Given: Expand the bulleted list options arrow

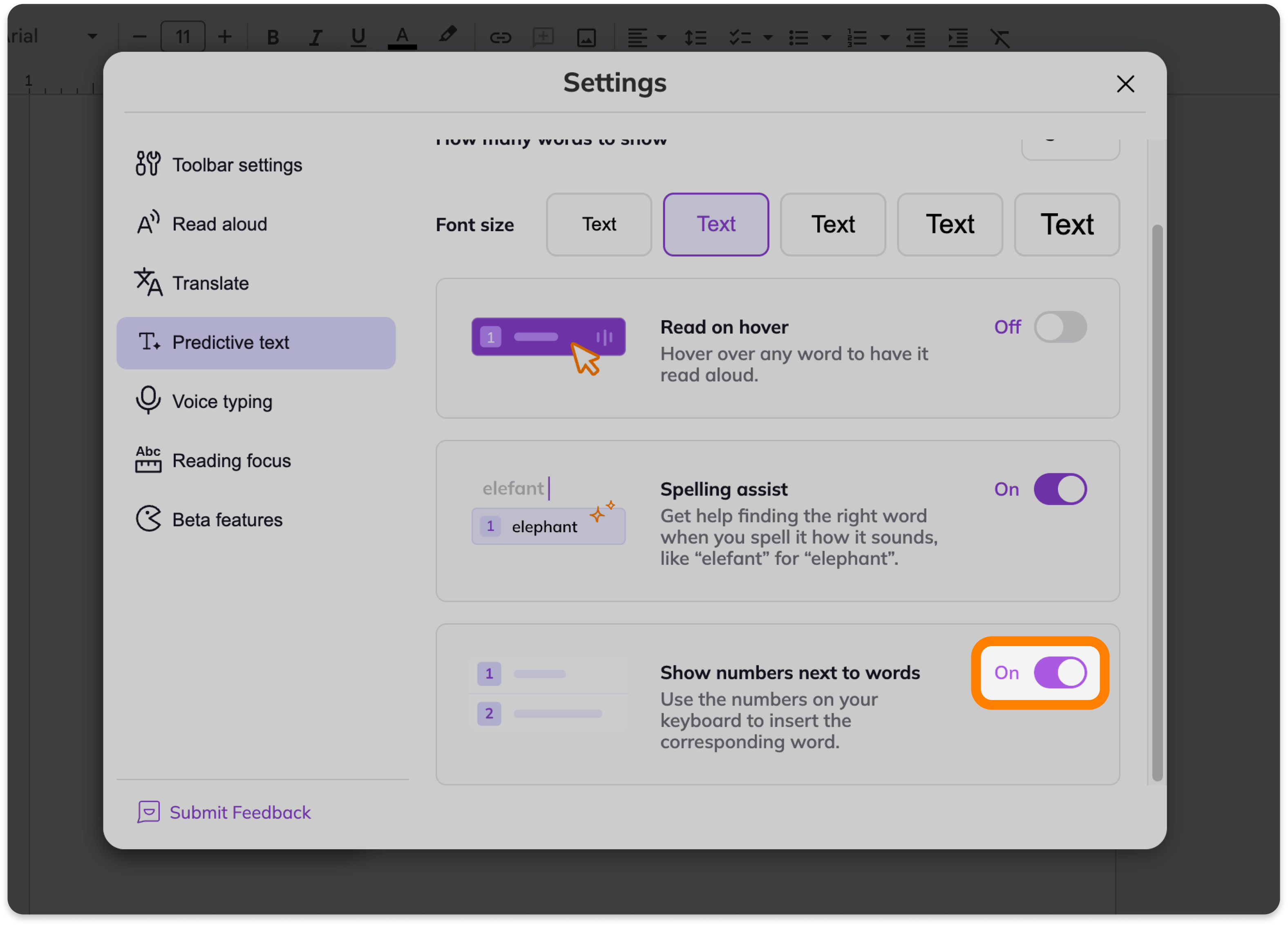Looking at the screenshot, I should (826, 38).
